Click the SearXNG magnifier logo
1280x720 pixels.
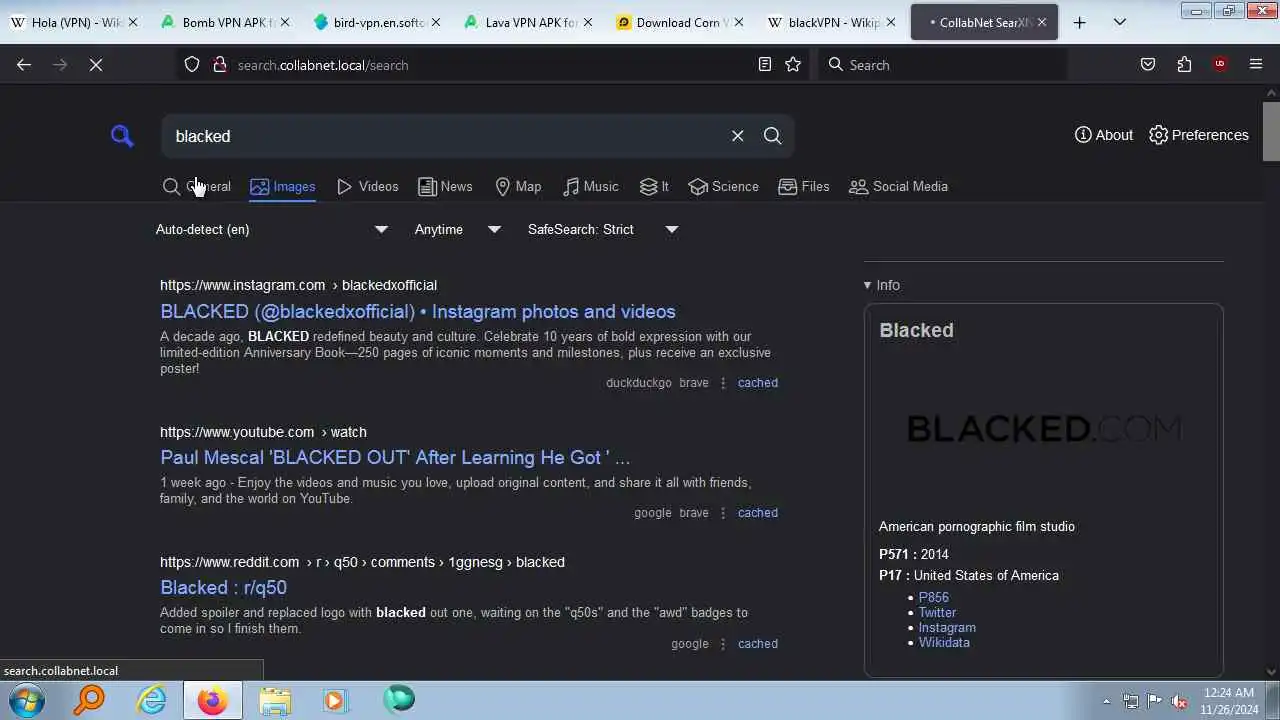pyautogui.click(x=122, y=136)
